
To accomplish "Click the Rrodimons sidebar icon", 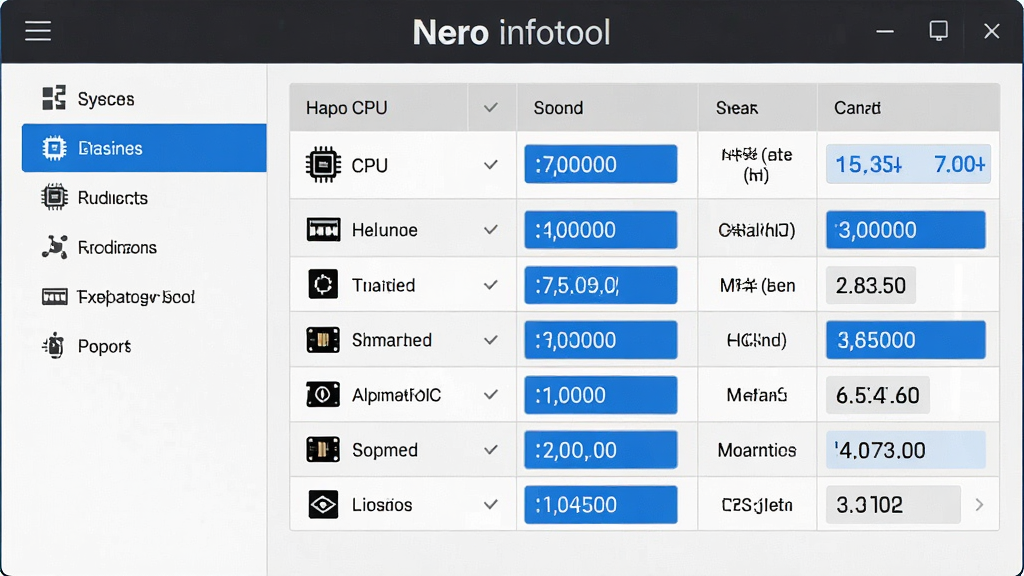I will point(54,247).
